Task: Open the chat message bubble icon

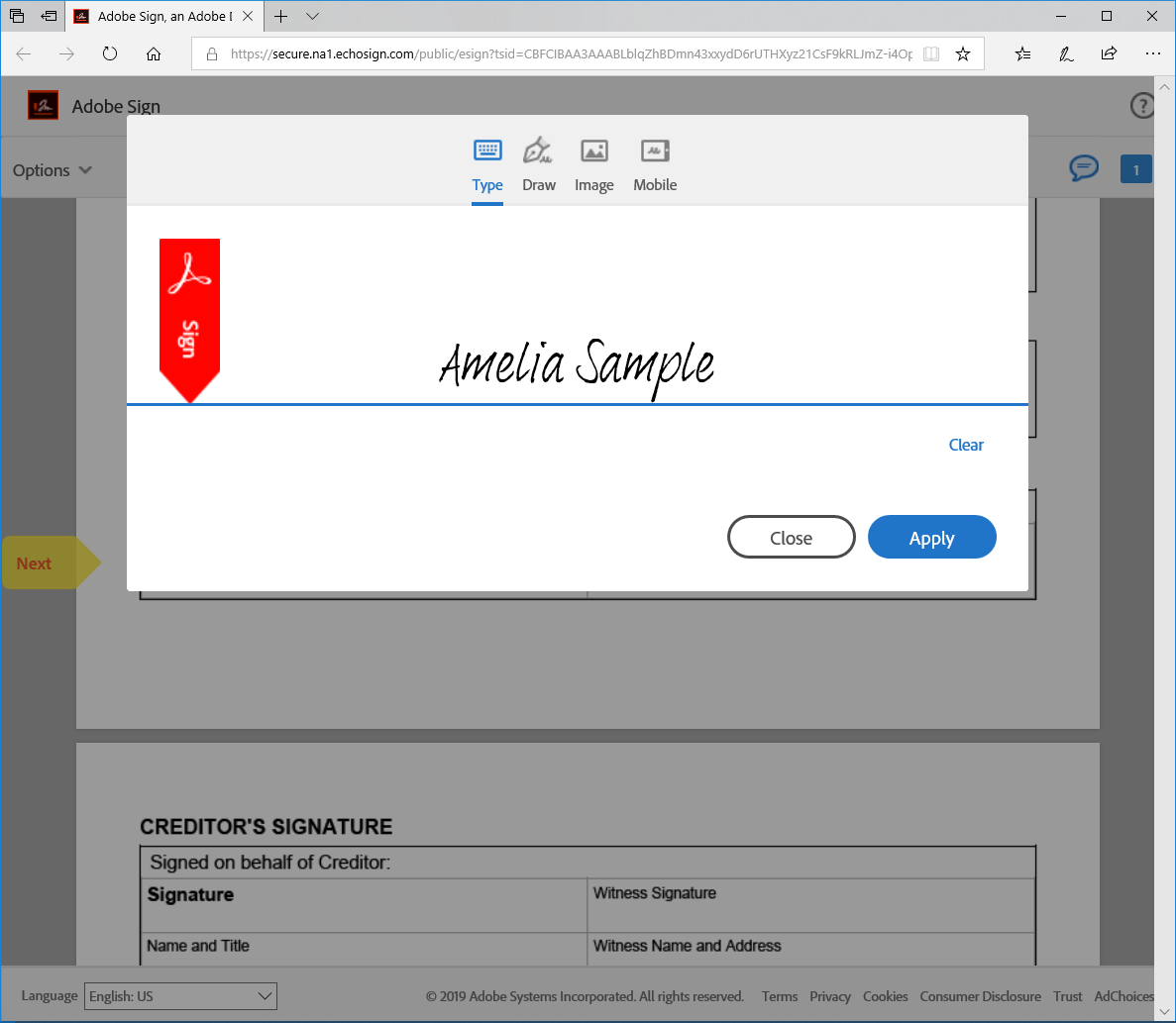Action: (1084, 169)
